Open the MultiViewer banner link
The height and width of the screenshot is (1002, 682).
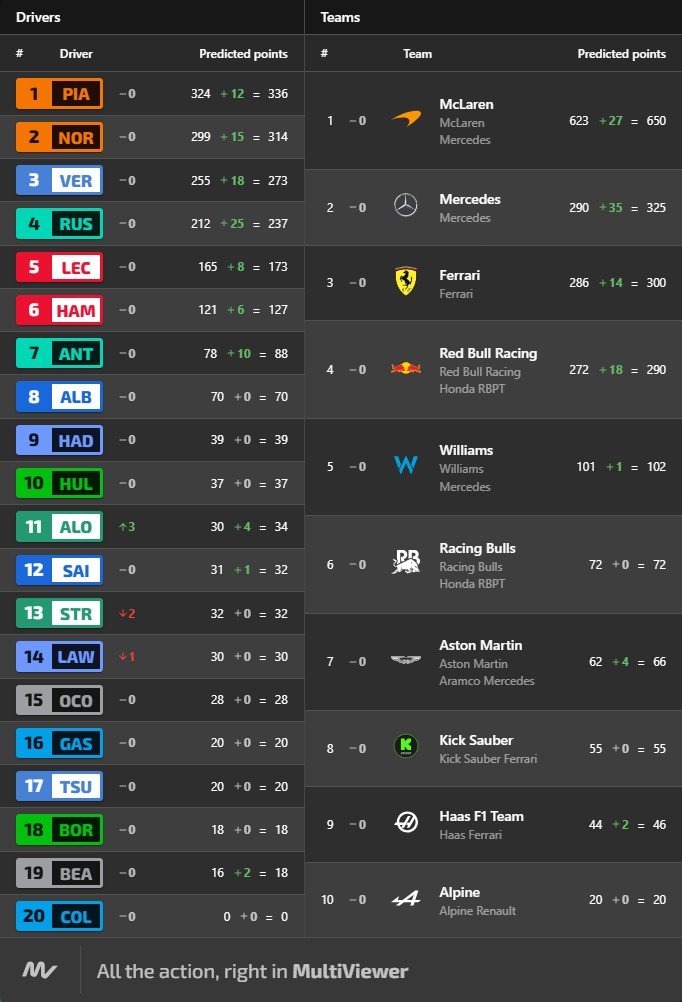click(x=252, y=971)
